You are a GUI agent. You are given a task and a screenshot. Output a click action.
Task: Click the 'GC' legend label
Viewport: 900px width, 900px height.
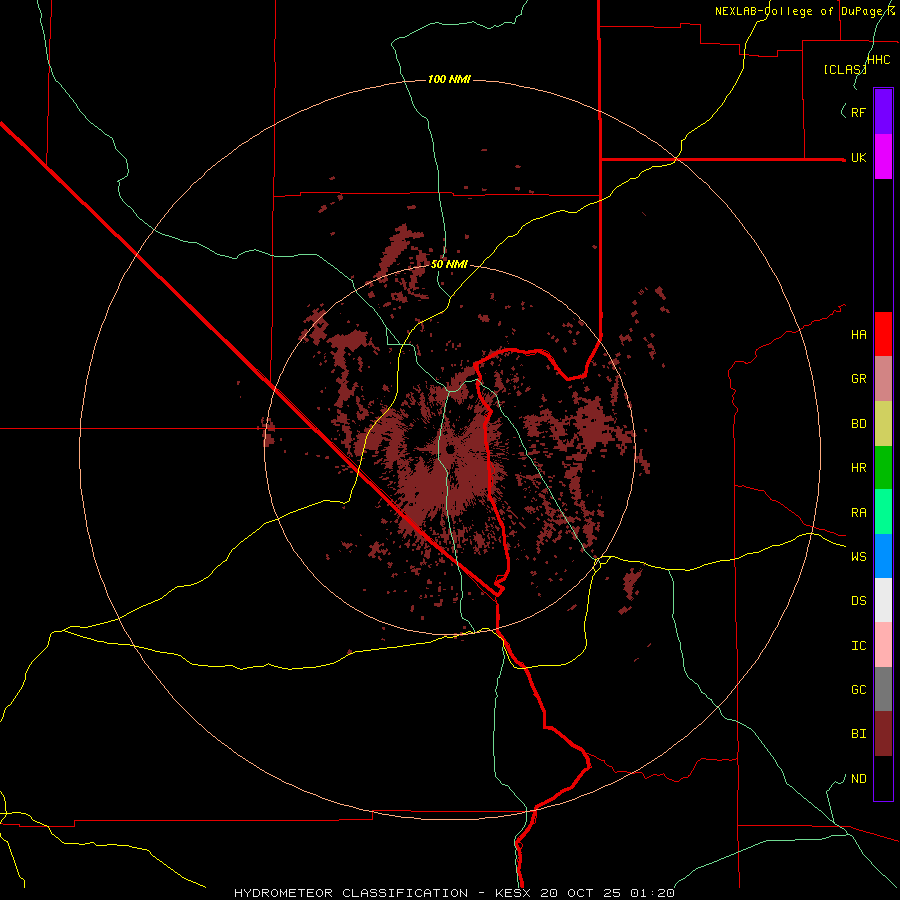point(859,690)
